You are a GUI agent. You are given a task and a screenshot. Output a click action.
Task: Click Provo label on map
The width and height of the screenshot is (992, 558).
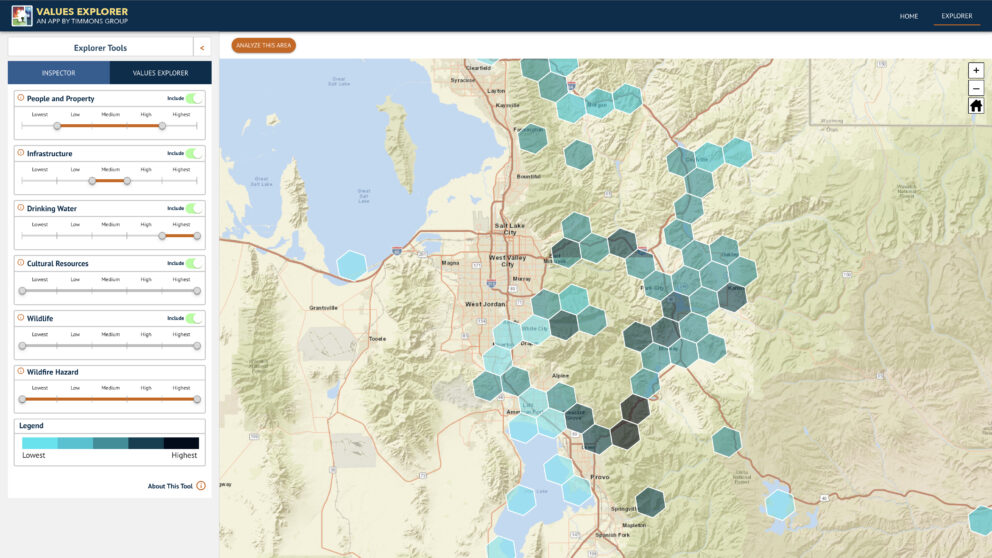pos(599,477)
